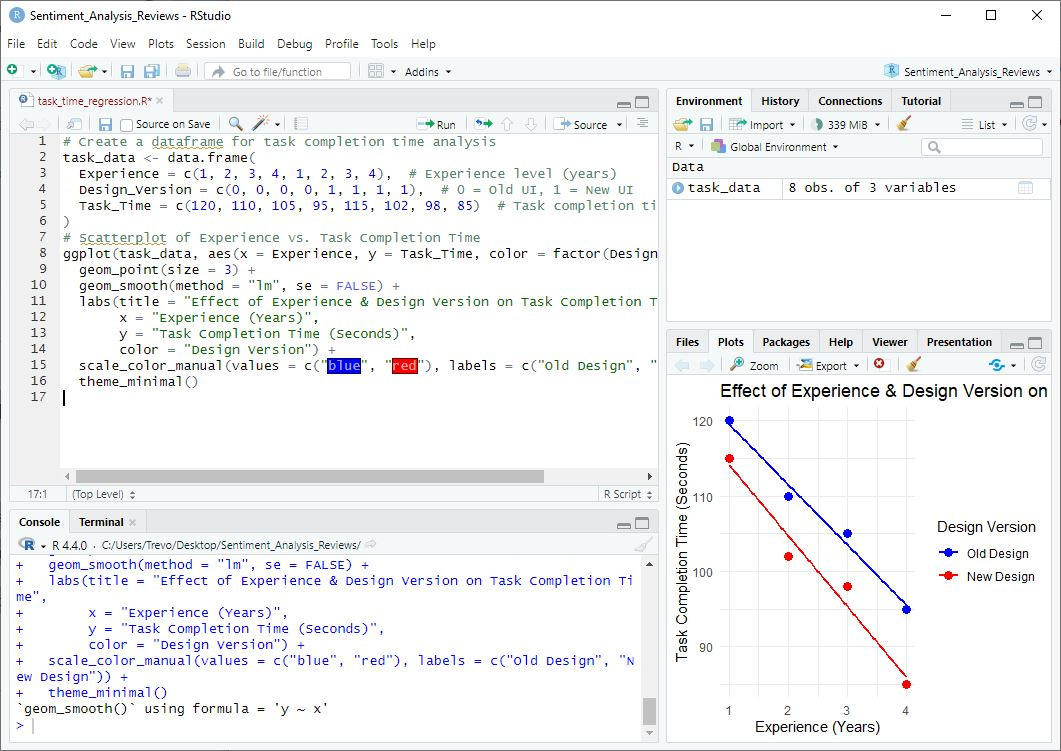Screen dimensions: 1061x751
Task: Close the task_time_regression.R tab
Action: pyautogui.click(x=160, y=101)
